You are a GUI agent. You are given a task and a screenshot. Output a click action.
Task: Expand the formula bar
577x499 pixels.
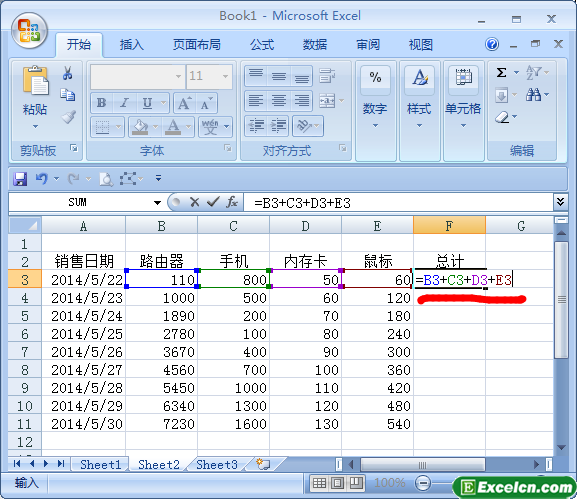pos(560,202)
